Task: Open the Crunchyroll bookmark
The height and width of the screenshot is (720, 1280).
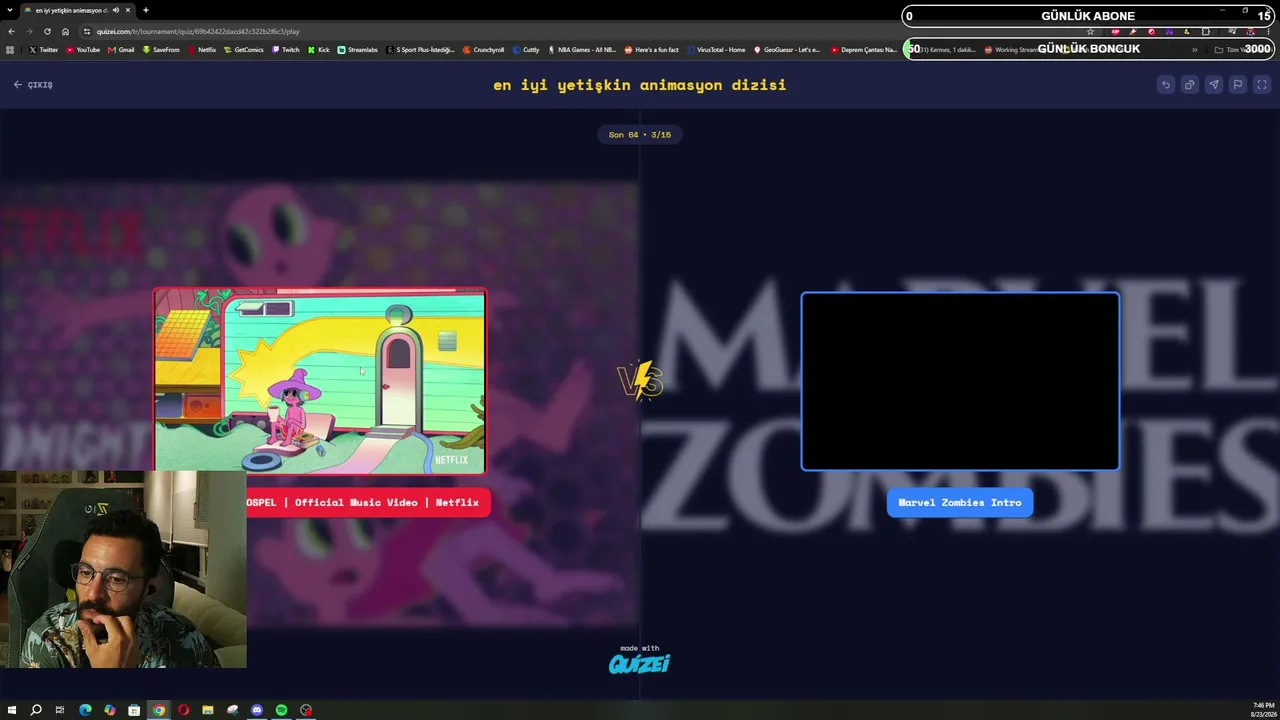Action: pos(484,50)
